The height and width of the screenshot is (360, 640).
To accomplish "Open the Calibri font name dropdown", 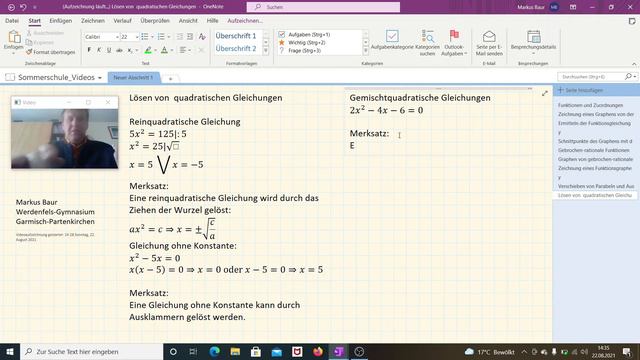I will pos(117,37).
